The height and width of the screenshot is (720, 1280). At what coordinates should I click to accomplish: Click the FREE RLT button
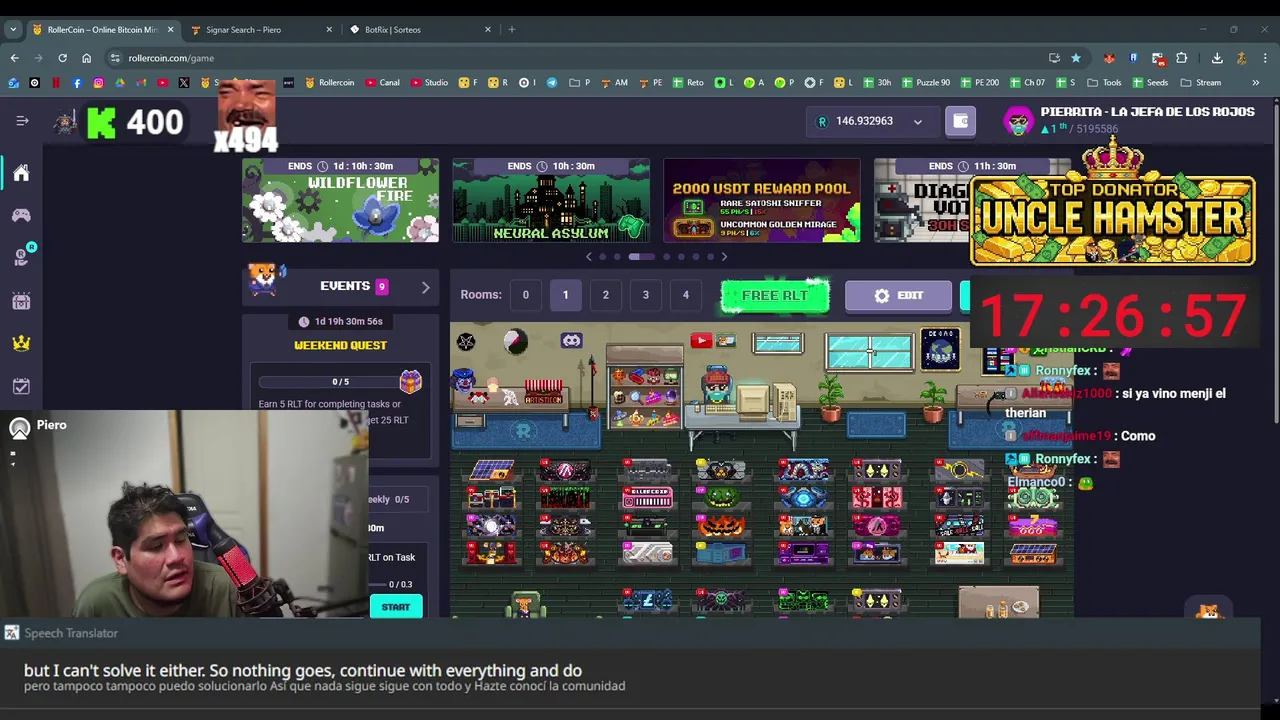[775, 296]
